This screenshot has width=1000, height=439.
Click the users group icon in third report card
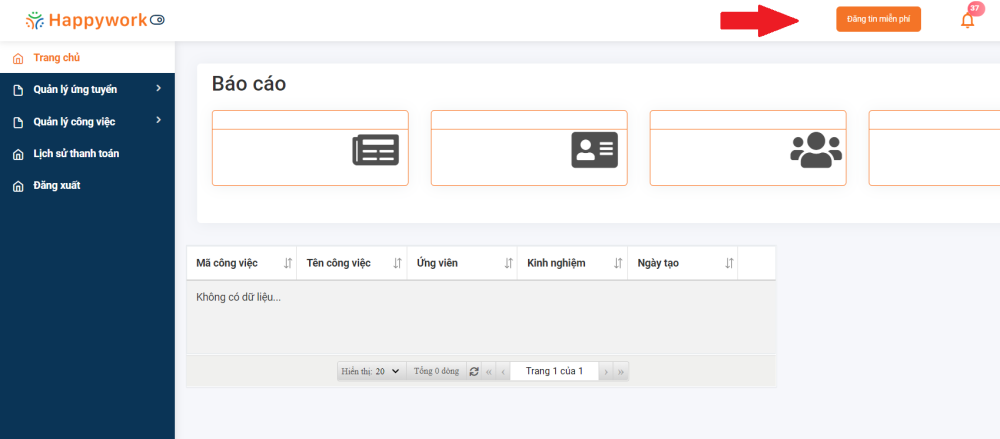click(x=816, y=150)
